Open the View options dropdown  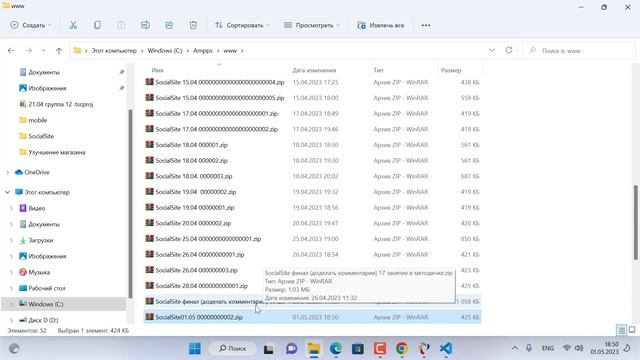(x=312, y=25)
